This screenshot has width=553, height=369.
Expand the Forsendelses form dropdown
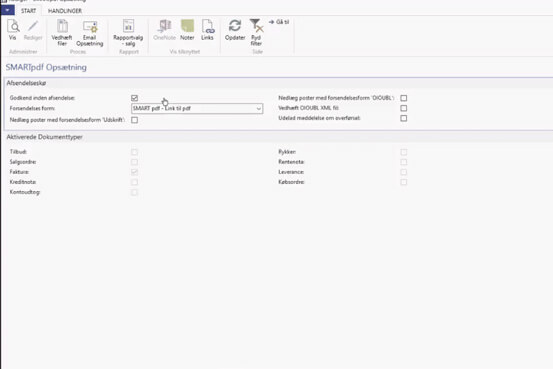coord(259,109)
